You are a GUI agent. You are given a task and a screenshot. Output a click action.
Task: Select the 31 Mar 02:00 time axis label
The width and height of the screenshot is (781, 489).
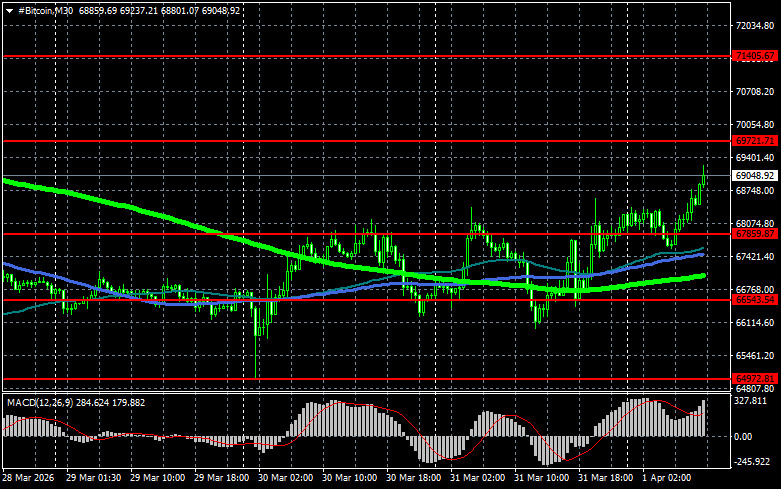tap(477, 478)
